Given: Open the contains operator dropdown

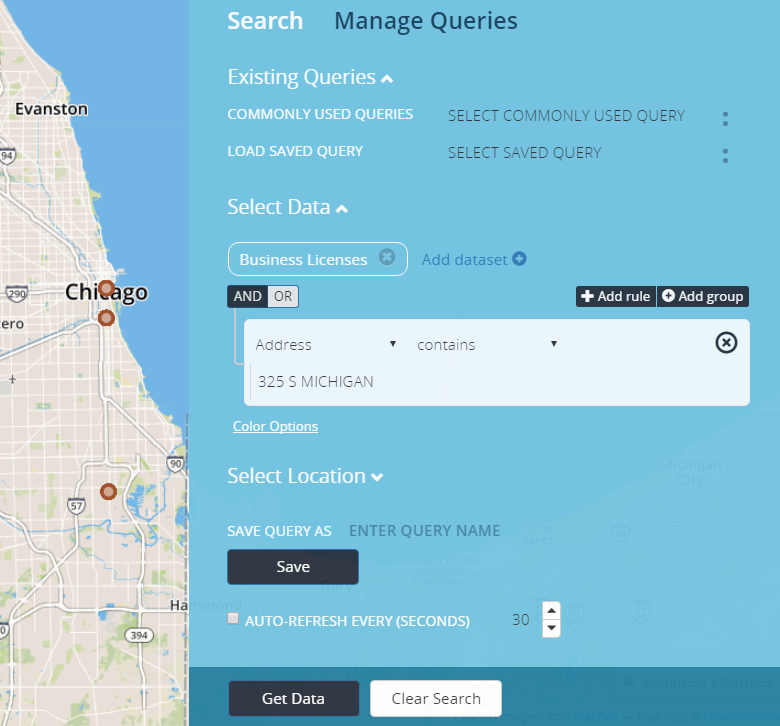Looking at the screenshot, I should click(x=486, y=344).
